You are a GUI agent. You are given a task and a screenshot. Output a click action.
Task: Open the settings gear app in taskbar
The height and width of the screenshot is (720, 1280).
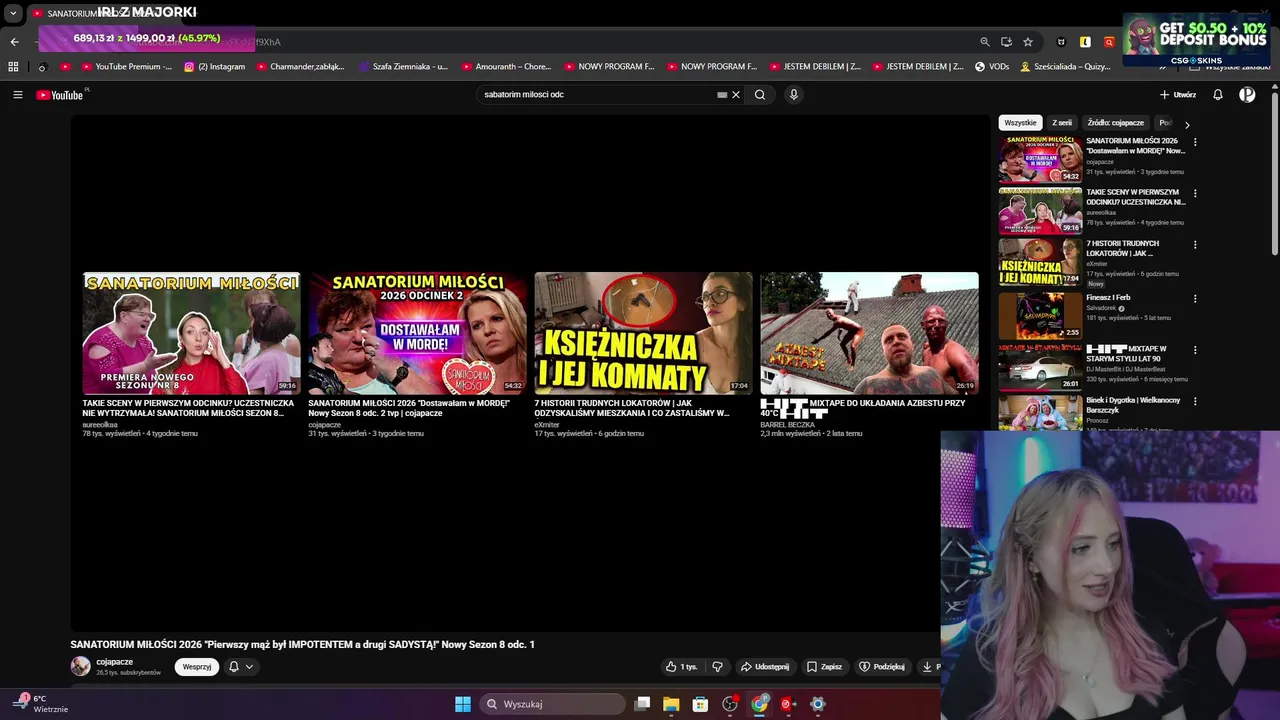pos(818,704)
